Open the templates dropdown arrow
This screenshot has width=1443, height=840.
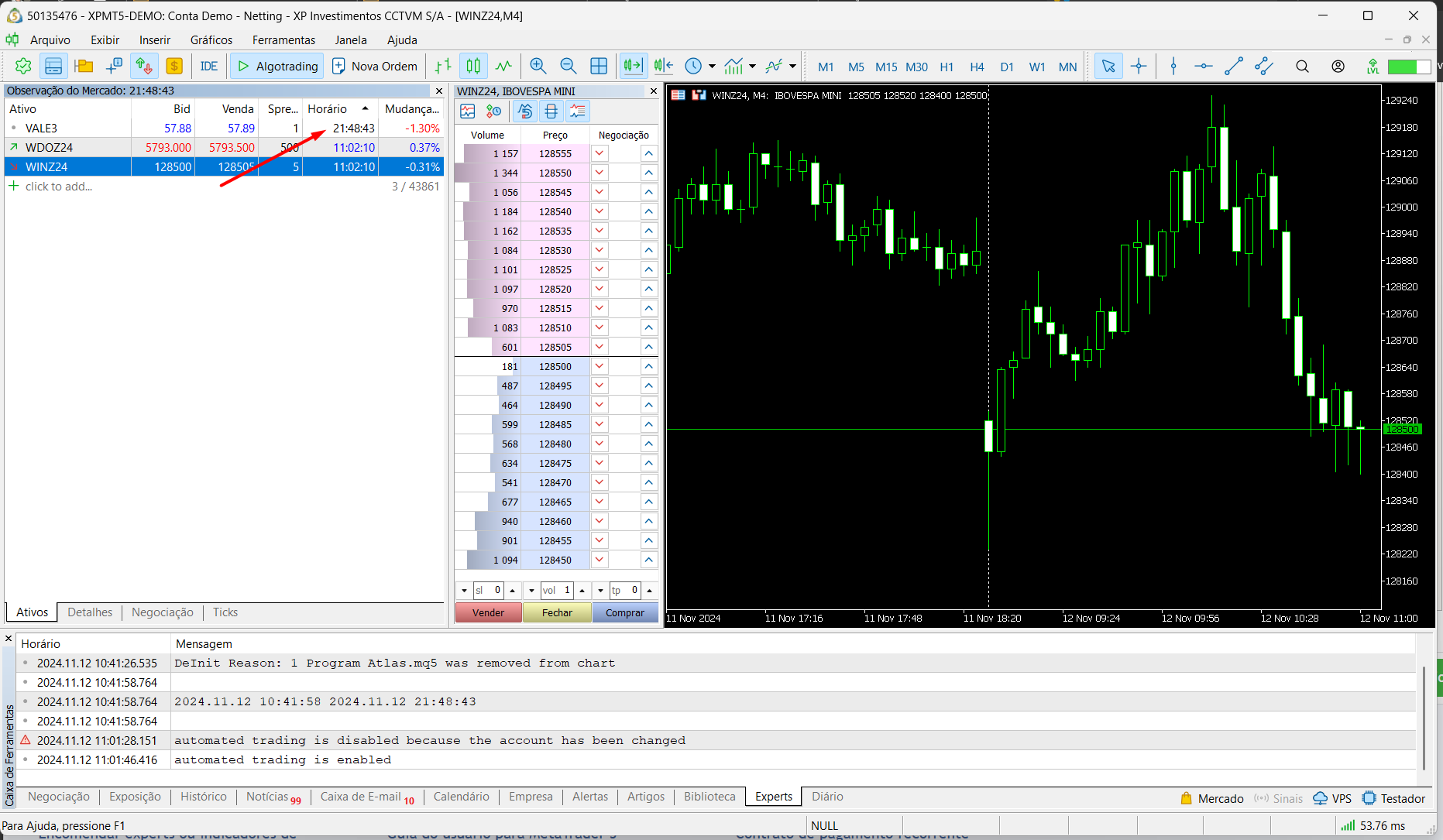coord(792,67)
